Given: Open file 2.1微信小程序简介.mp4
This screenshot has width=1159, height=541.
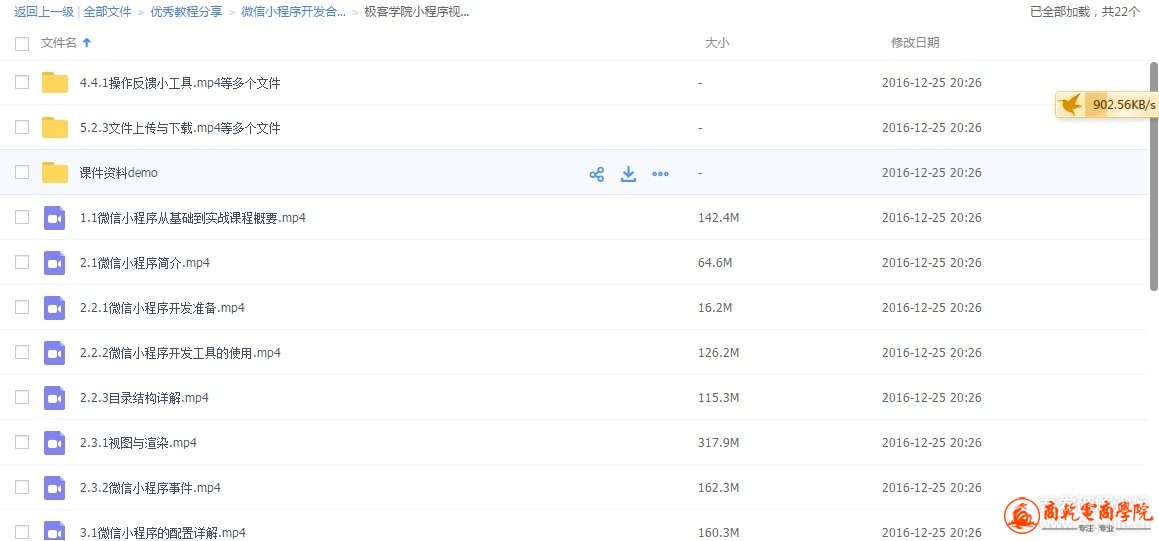Looking at the screenshot, I should tap(145, 263).
